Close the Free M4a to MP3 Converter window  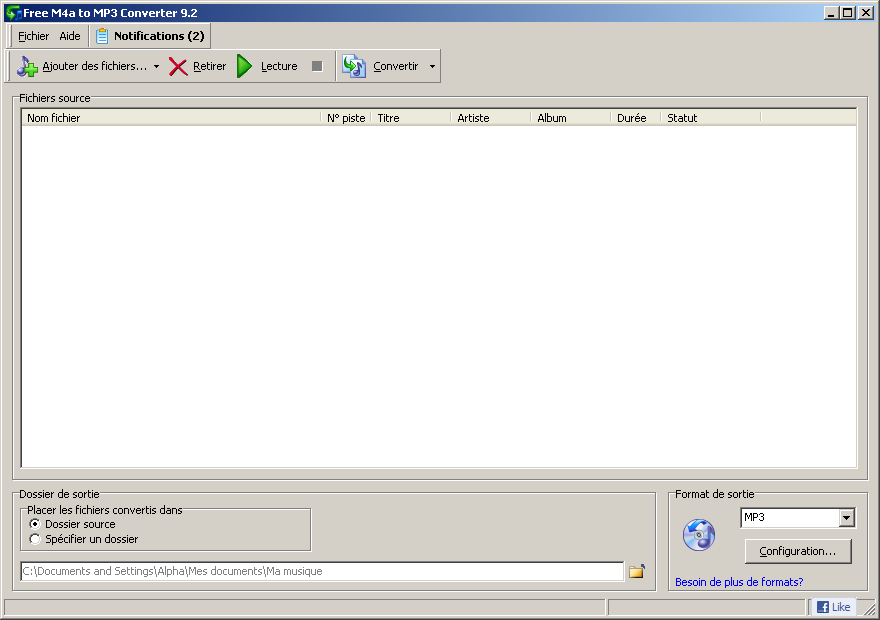(x=866, y=13)
